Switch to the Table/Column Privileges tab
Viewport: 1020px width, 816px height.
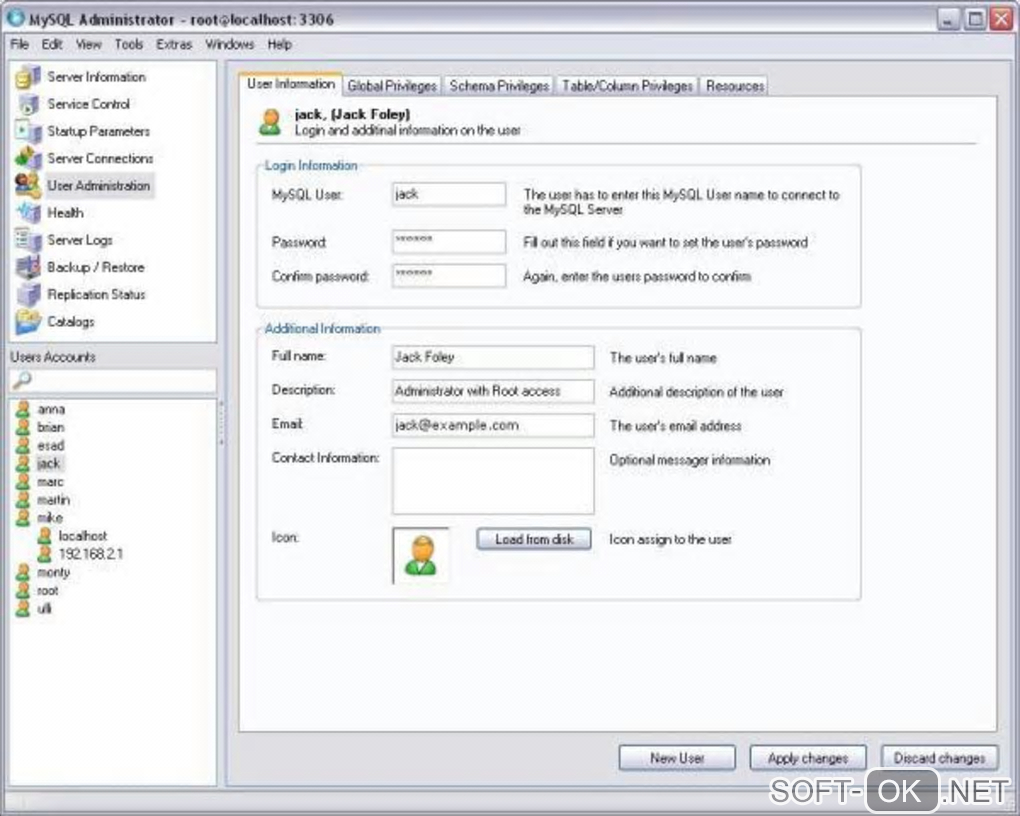click(x=627, y=86)
